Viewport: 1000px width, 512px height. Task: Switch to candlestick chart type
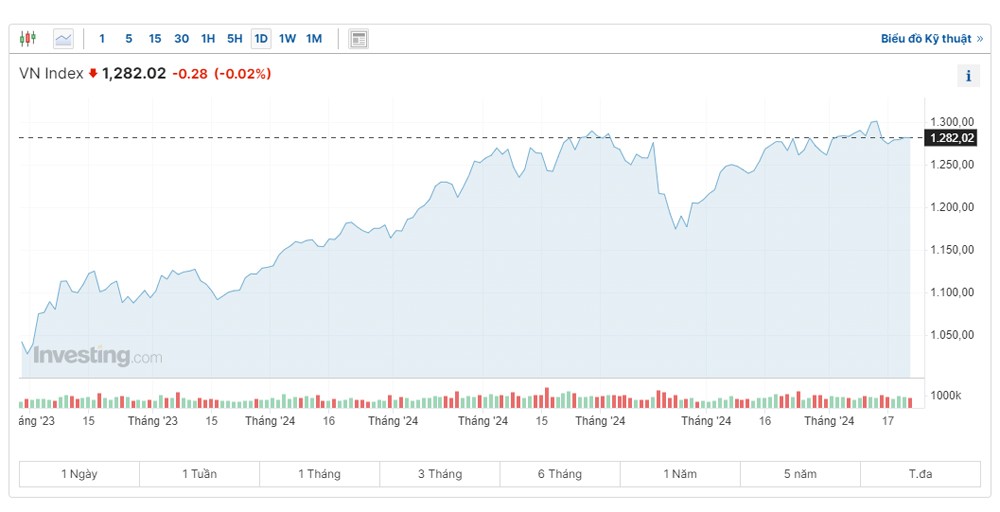click(x=27, y=39)
